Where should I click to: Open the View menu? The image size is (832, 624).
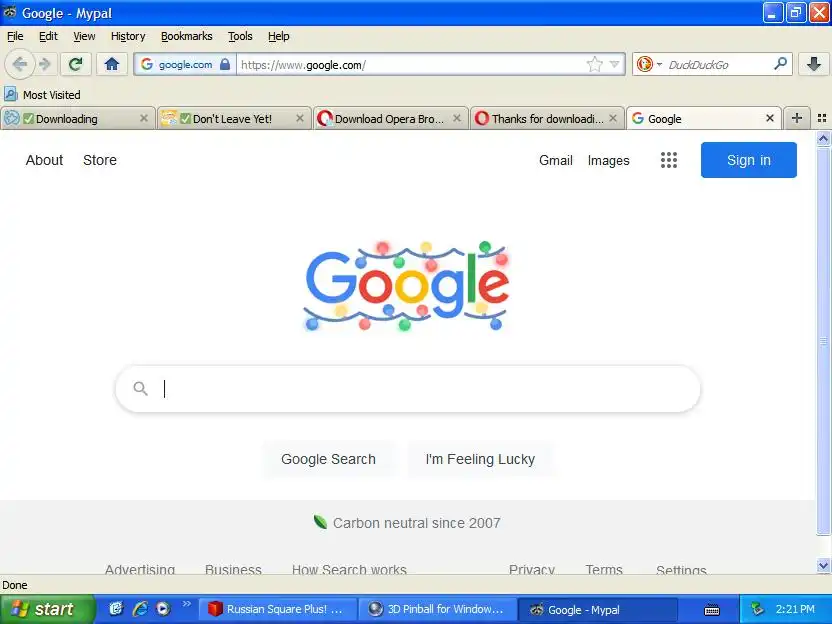click(x=84, y=36)
